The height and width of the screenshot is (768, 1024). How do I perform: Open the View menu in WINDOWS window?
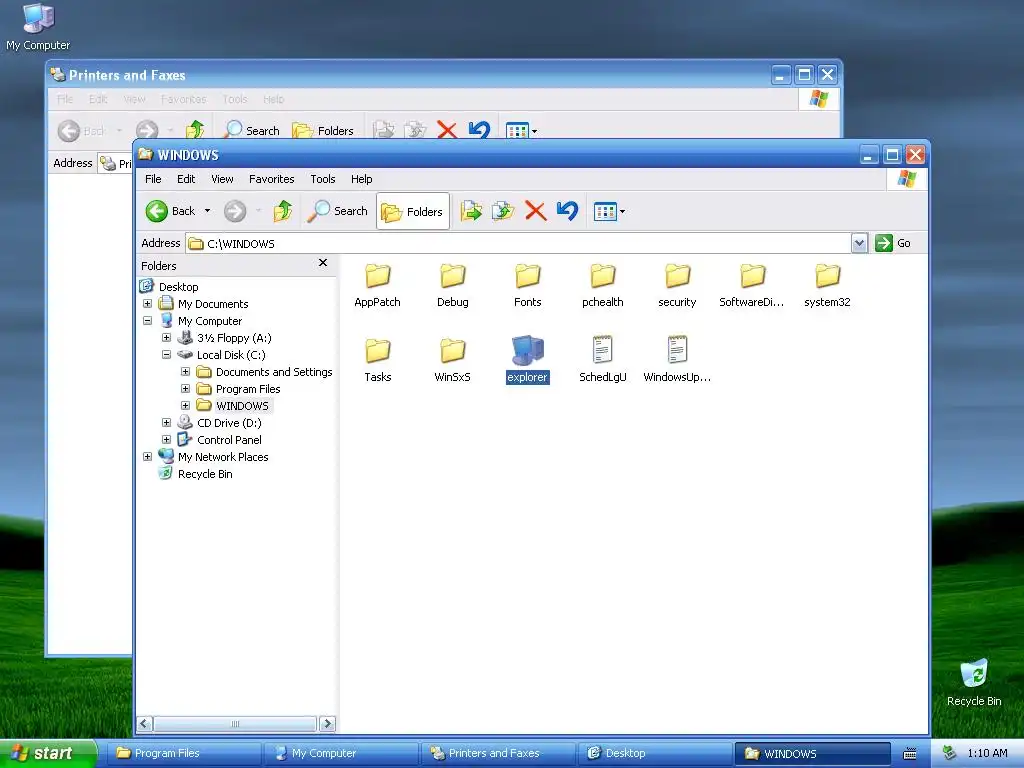tap(222, 179)
